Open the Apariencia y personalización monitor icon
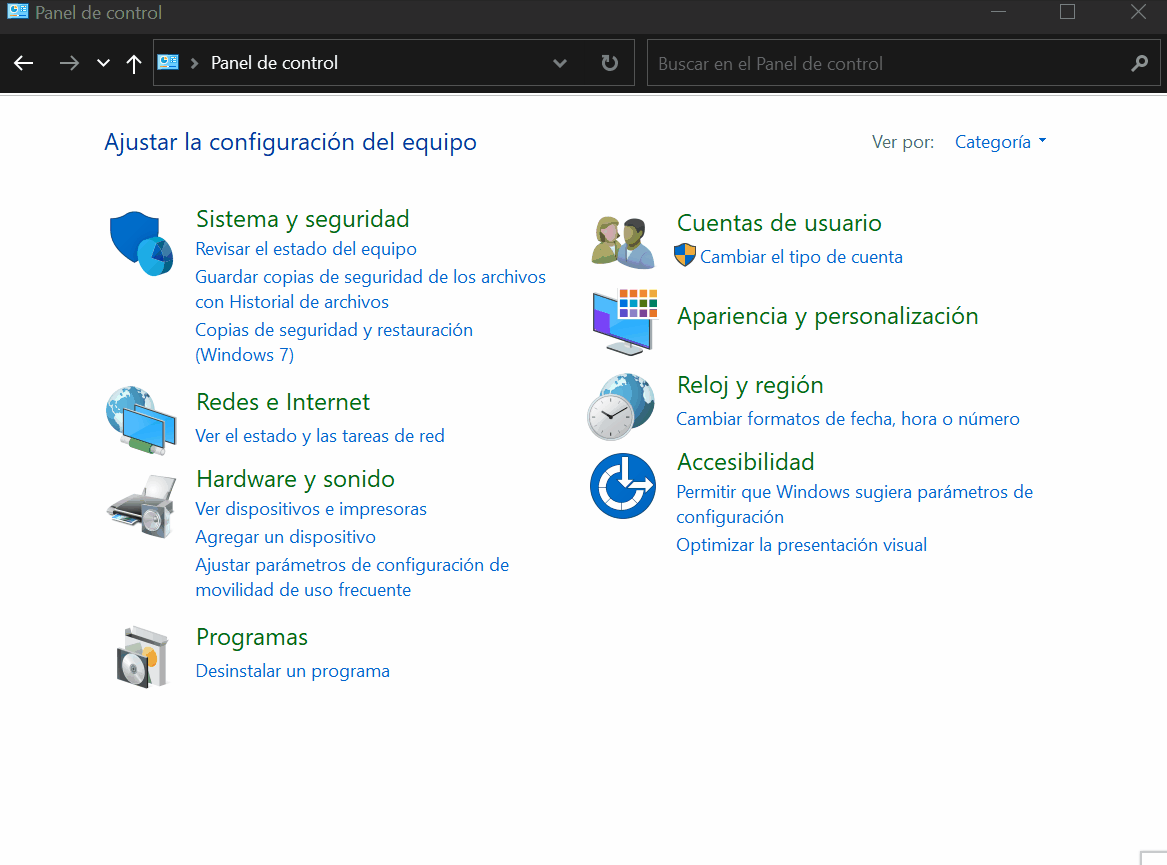 pos(625,322)
